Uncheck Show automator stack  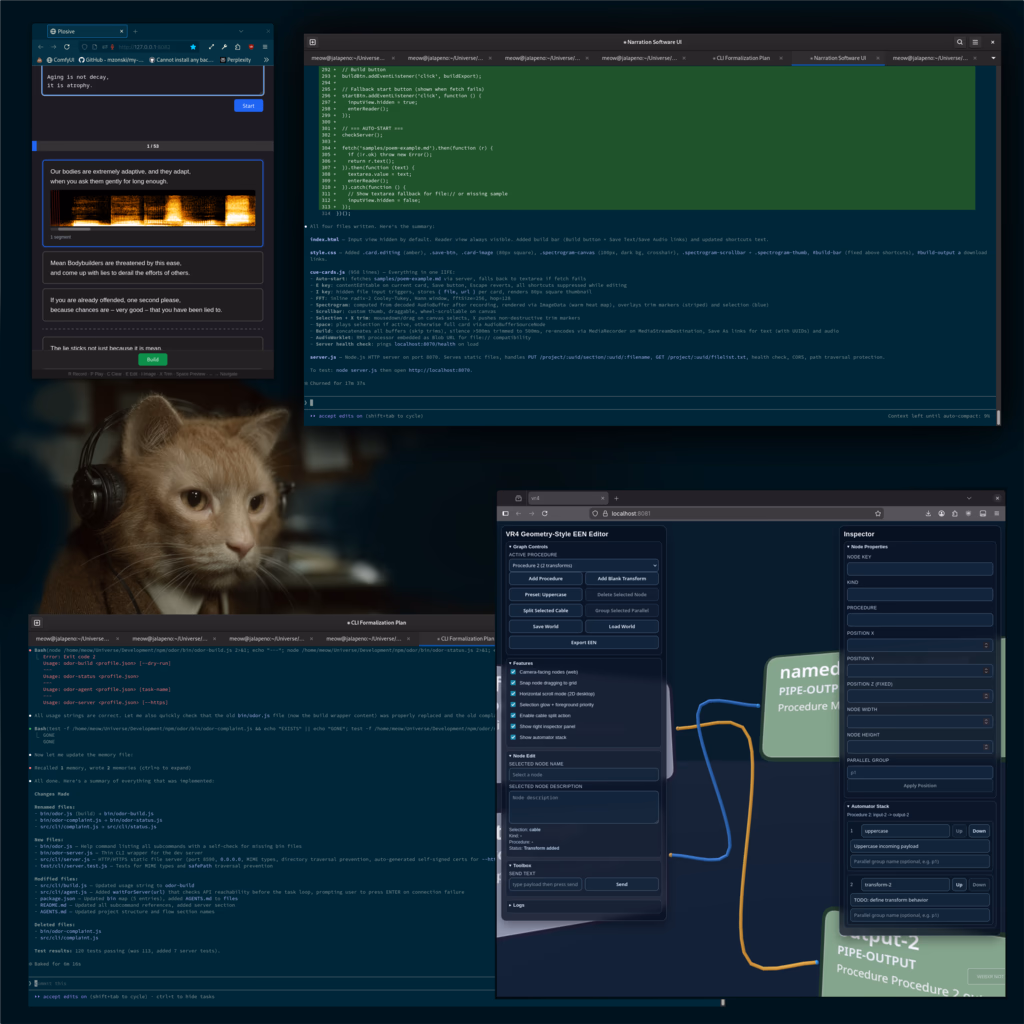pyautogui.click(x=513, y=737)
